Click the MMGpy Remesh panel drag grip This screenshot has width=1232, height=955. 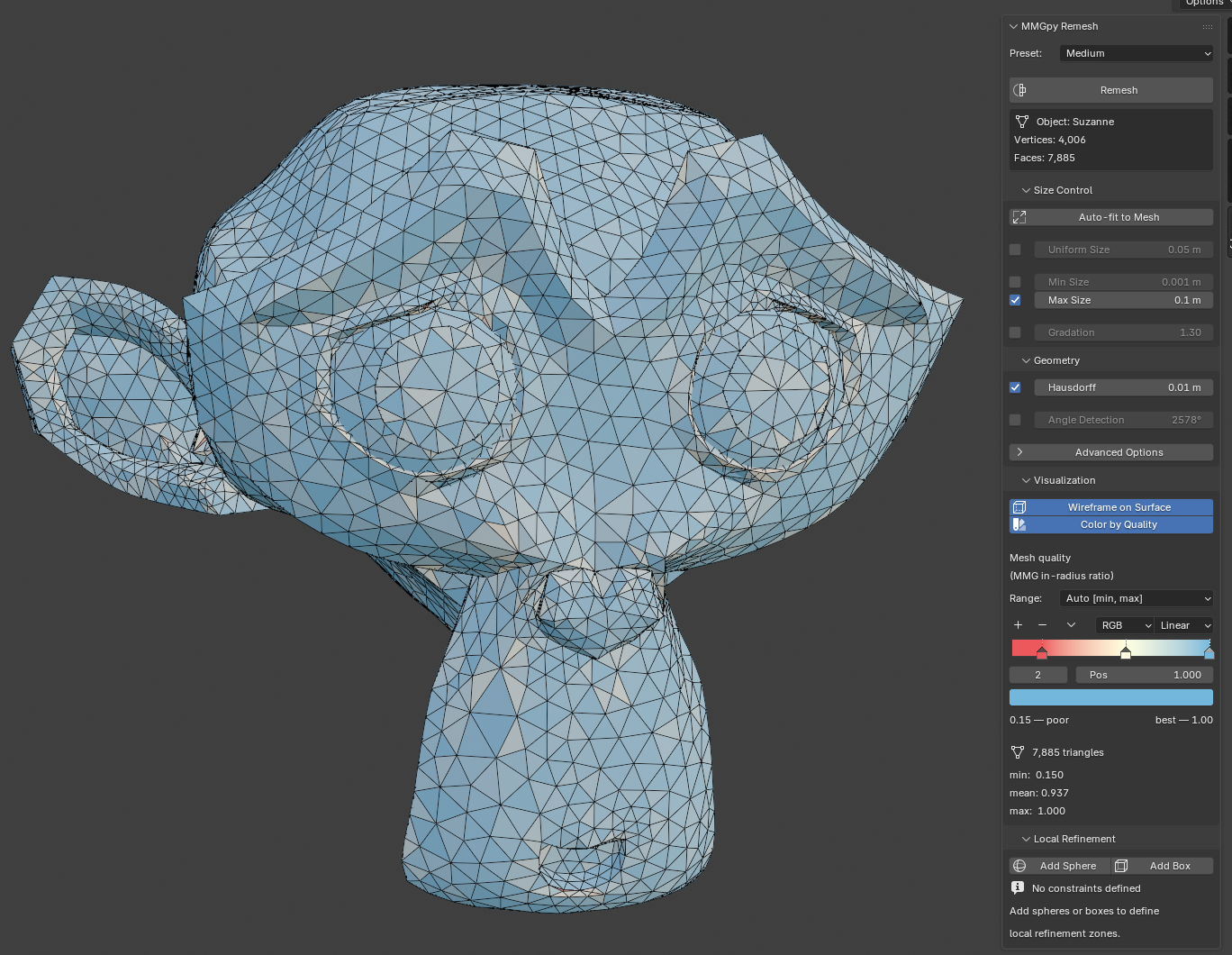tap(1208, 27)
